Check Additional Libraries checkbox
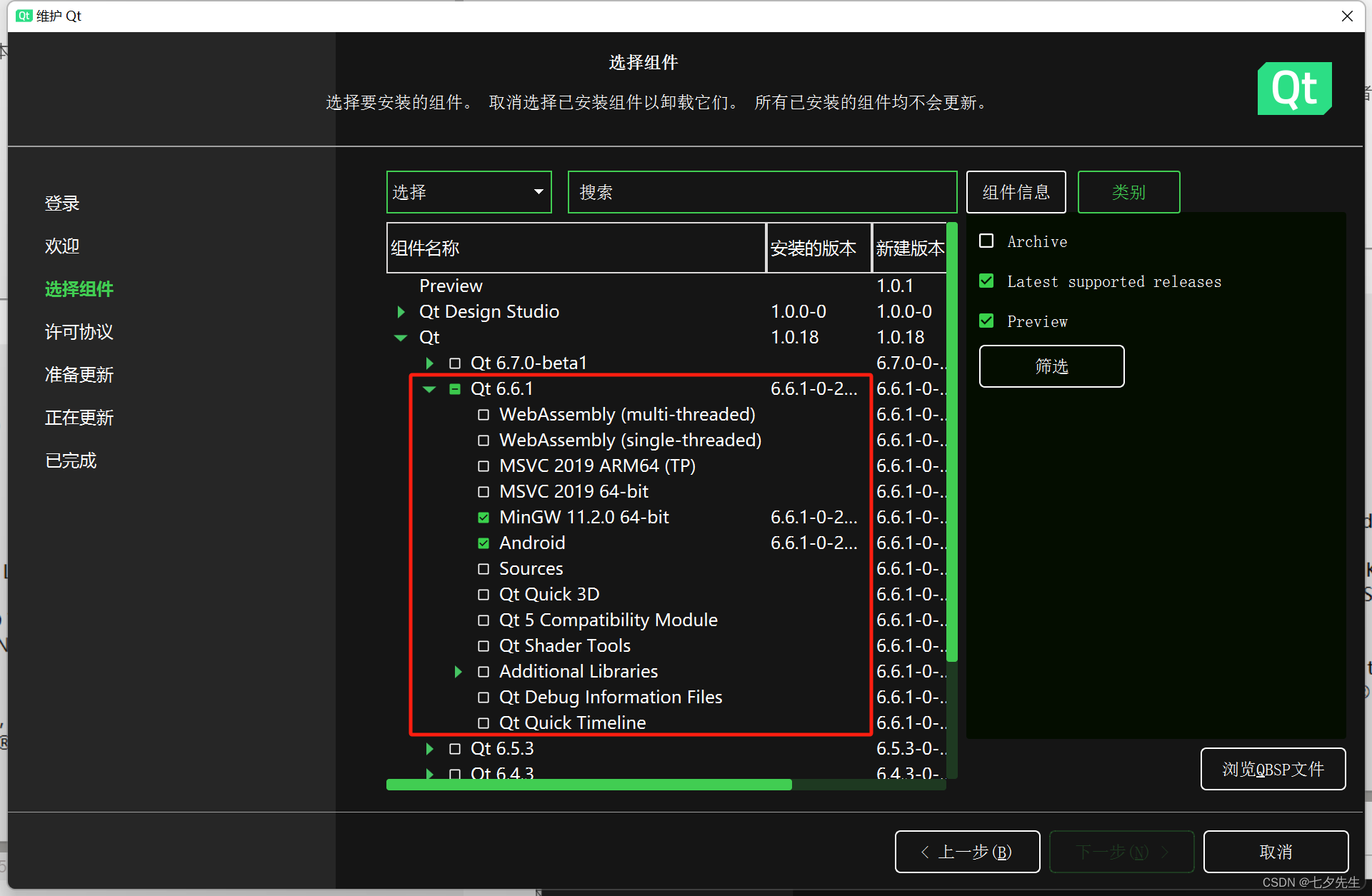1372x896 pixels. click(x=484, y=672)
